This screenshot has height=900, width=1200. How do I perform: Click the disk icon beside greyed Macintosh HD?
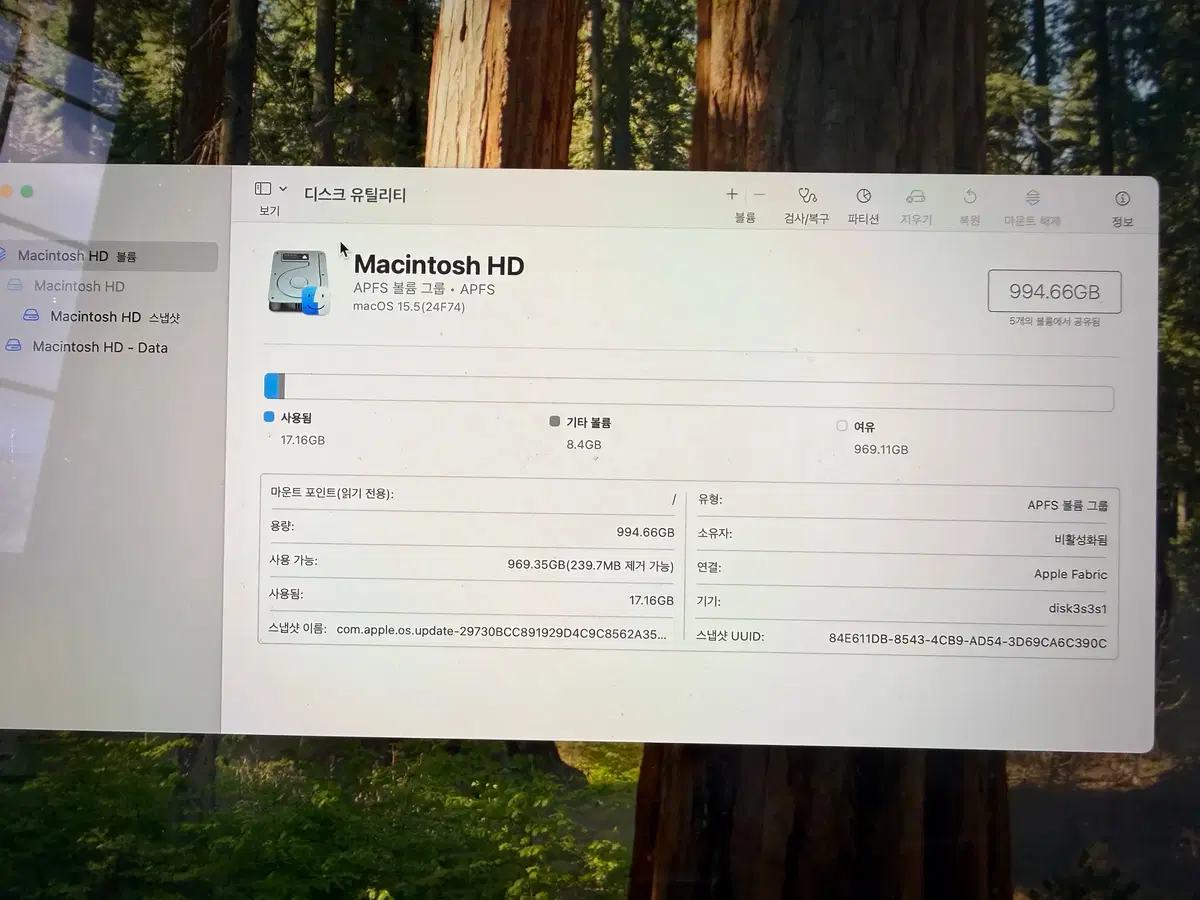click(x=15, y=285)
